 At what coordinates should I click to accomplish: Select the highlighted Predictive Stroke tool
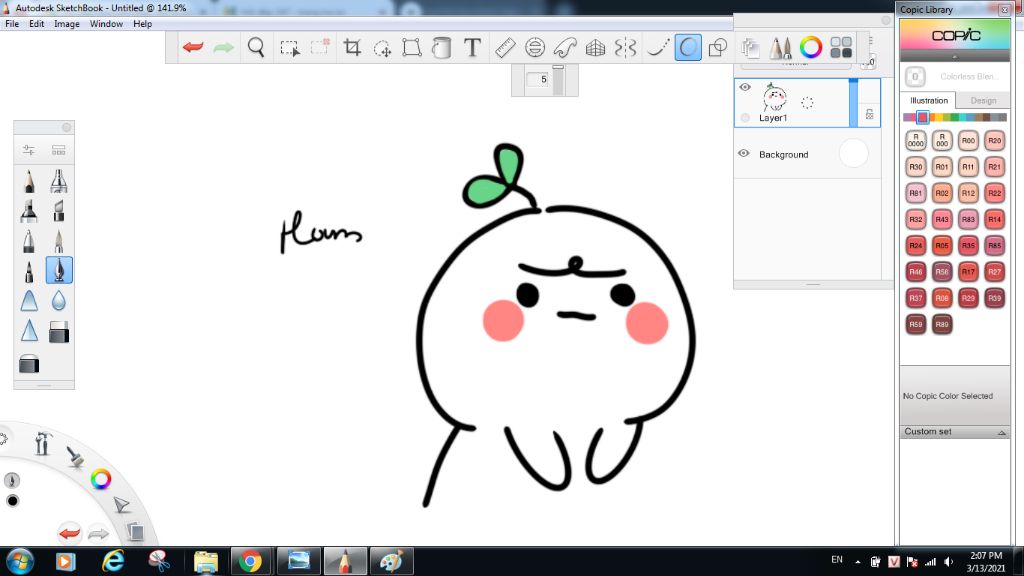[688, 48]
